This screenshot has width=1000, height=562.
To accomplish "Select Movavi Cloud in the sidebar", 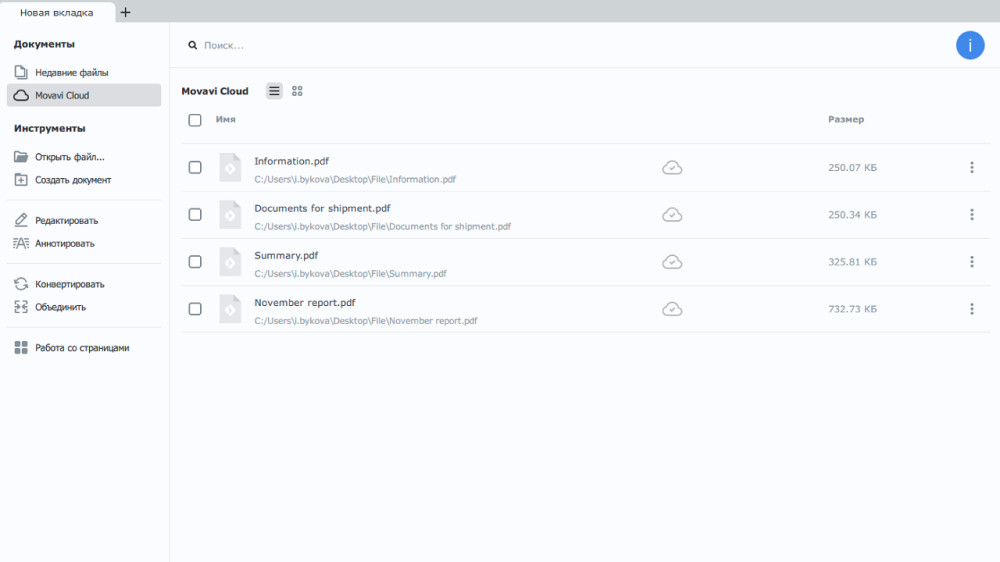I will (84, 95).
